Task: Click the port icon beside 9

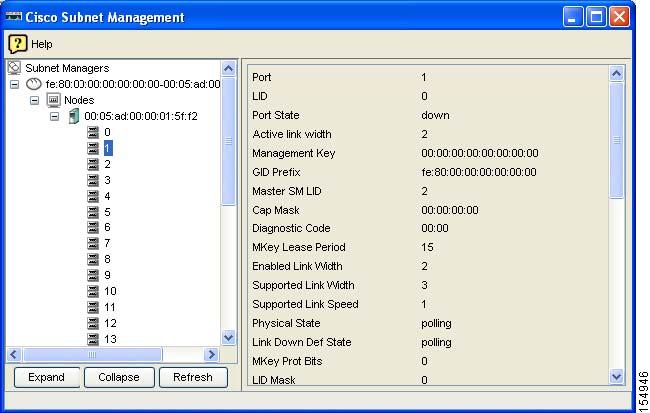Action: (93, 275)
